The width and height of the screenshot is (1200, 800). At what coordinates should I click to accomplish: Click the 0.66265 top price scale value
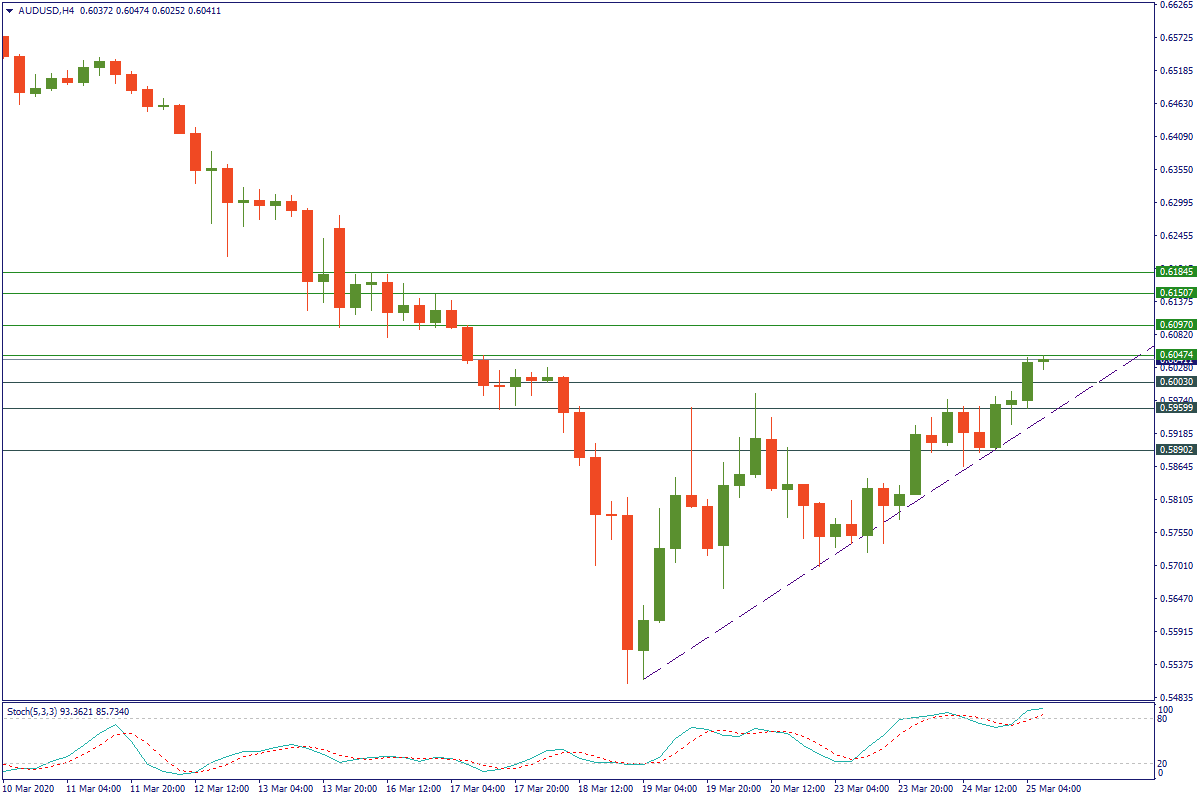pyautogui.click(x=1176, y=5)
